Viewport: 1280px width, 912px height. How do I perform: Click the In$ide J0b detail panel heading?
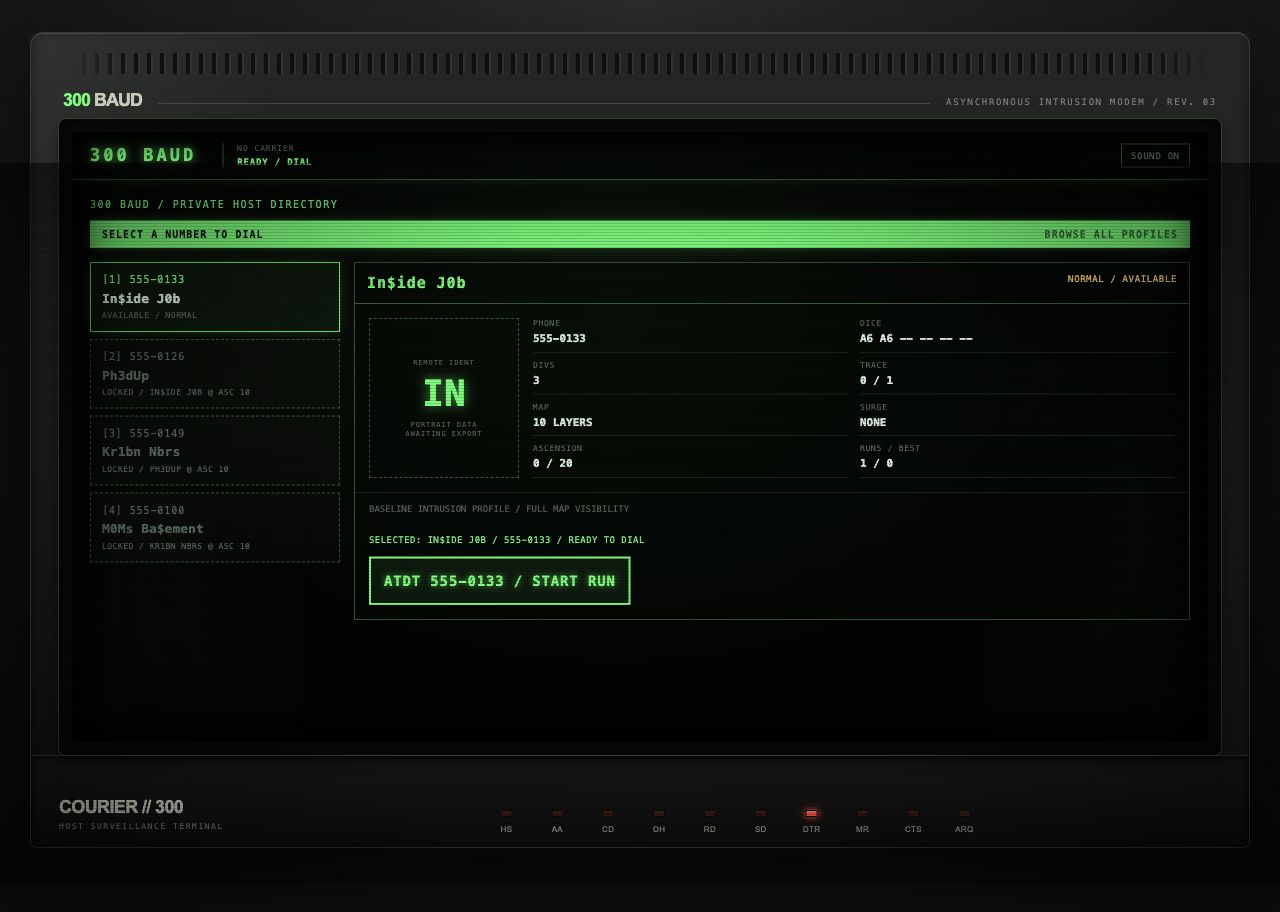(x=416, y=283)
